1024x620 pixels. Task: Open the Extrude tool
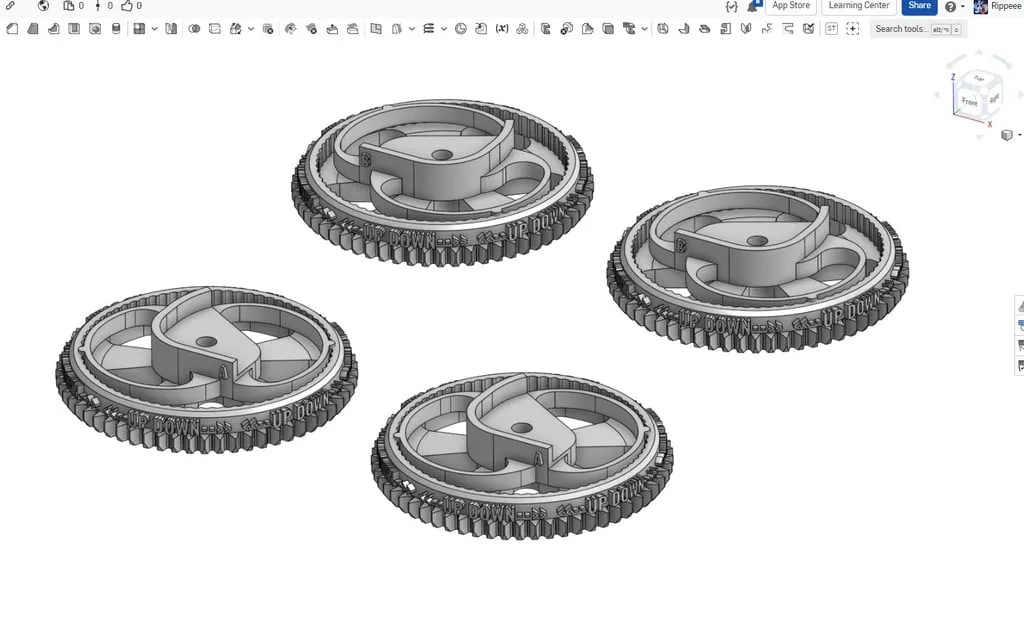[x=33, y=28]
